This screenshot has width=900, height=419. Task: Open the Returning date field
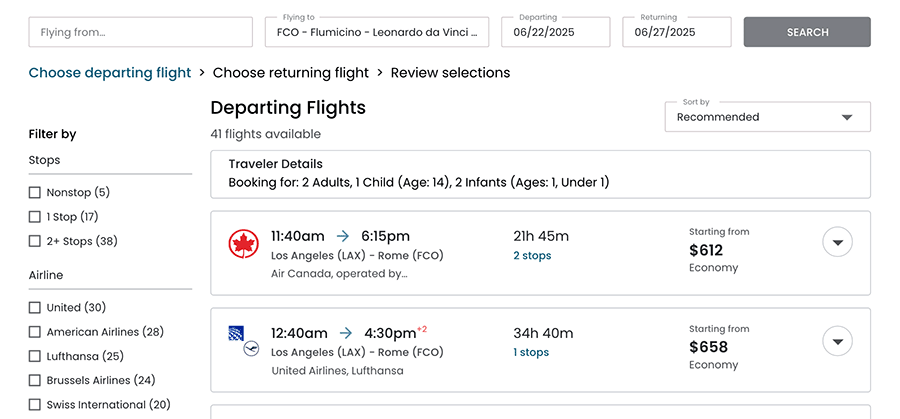click(x=676, y=32)
